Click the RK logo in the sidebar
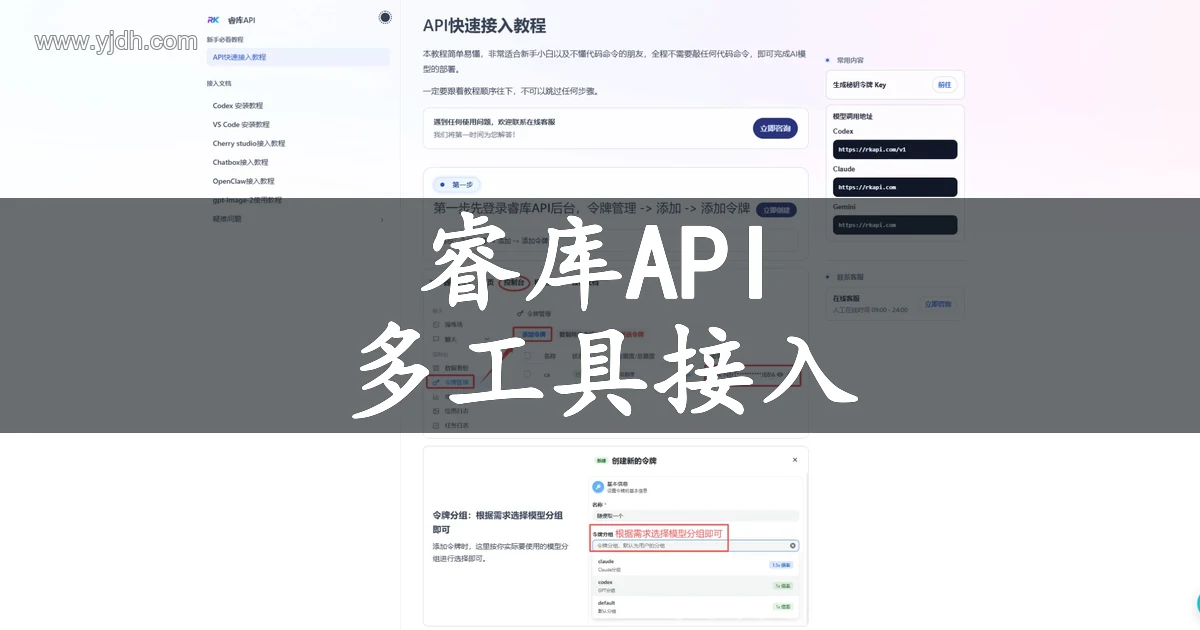This screenshot has width=1200, height=630. click(x=213, y=19)
